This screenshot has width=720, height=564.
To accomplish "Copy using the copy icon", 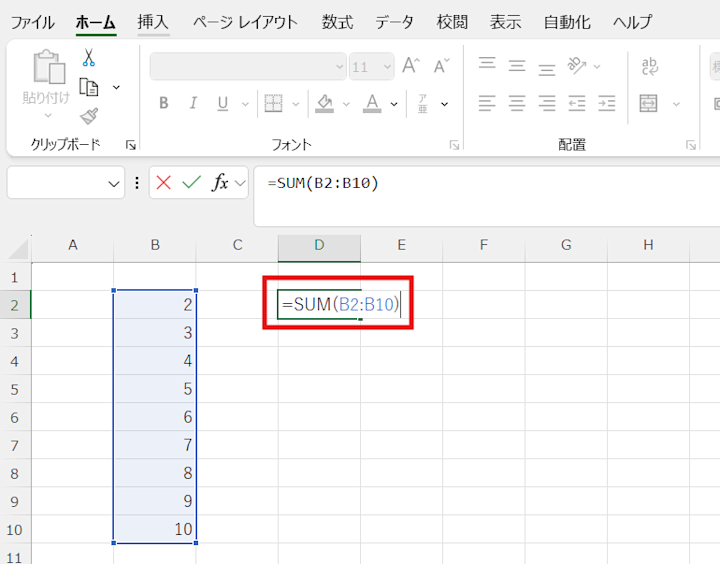I will point(89,87).
